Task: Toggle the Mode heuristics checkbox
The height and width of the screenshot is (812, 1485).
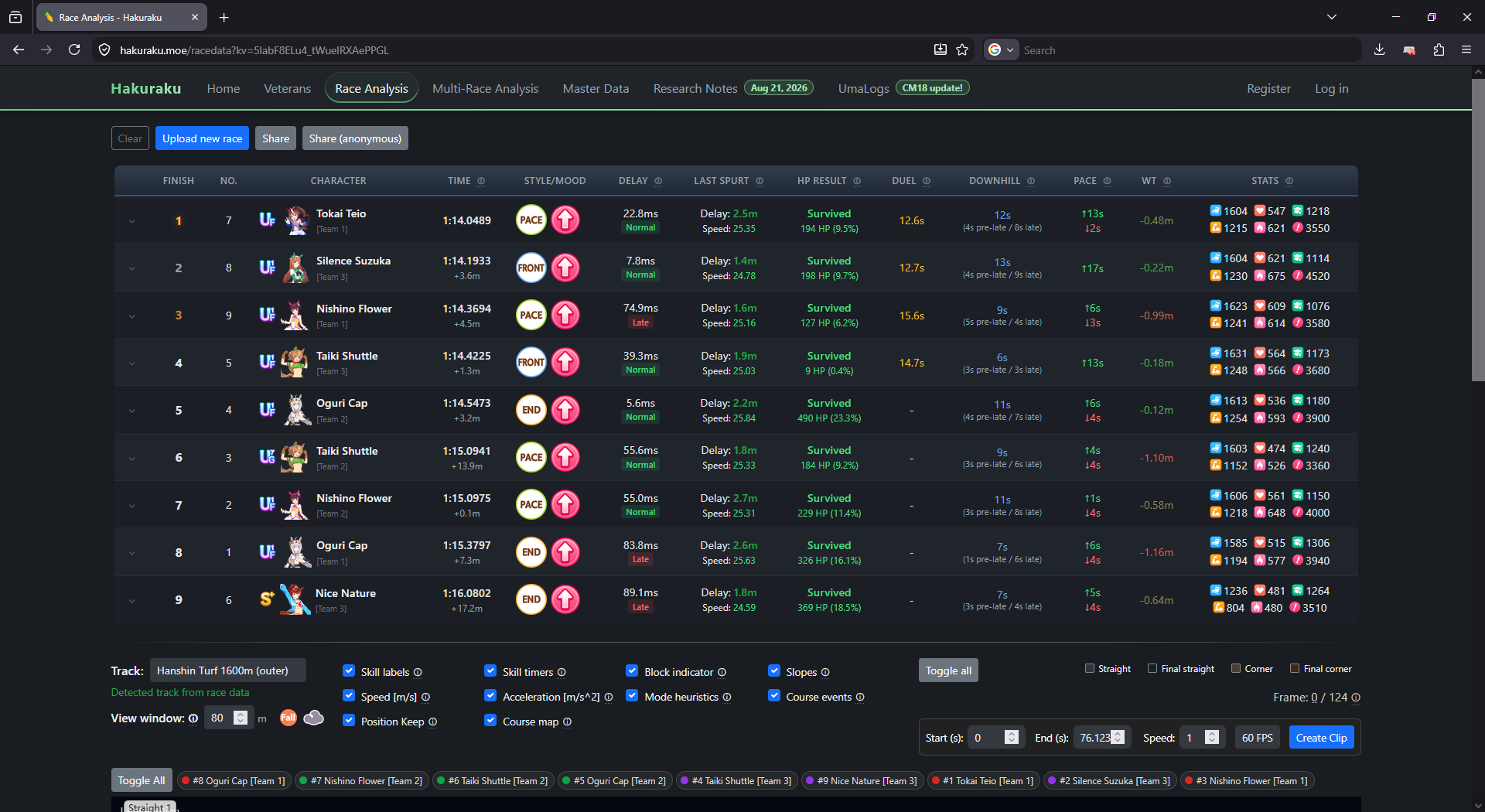Action: [x=632, y=696]
